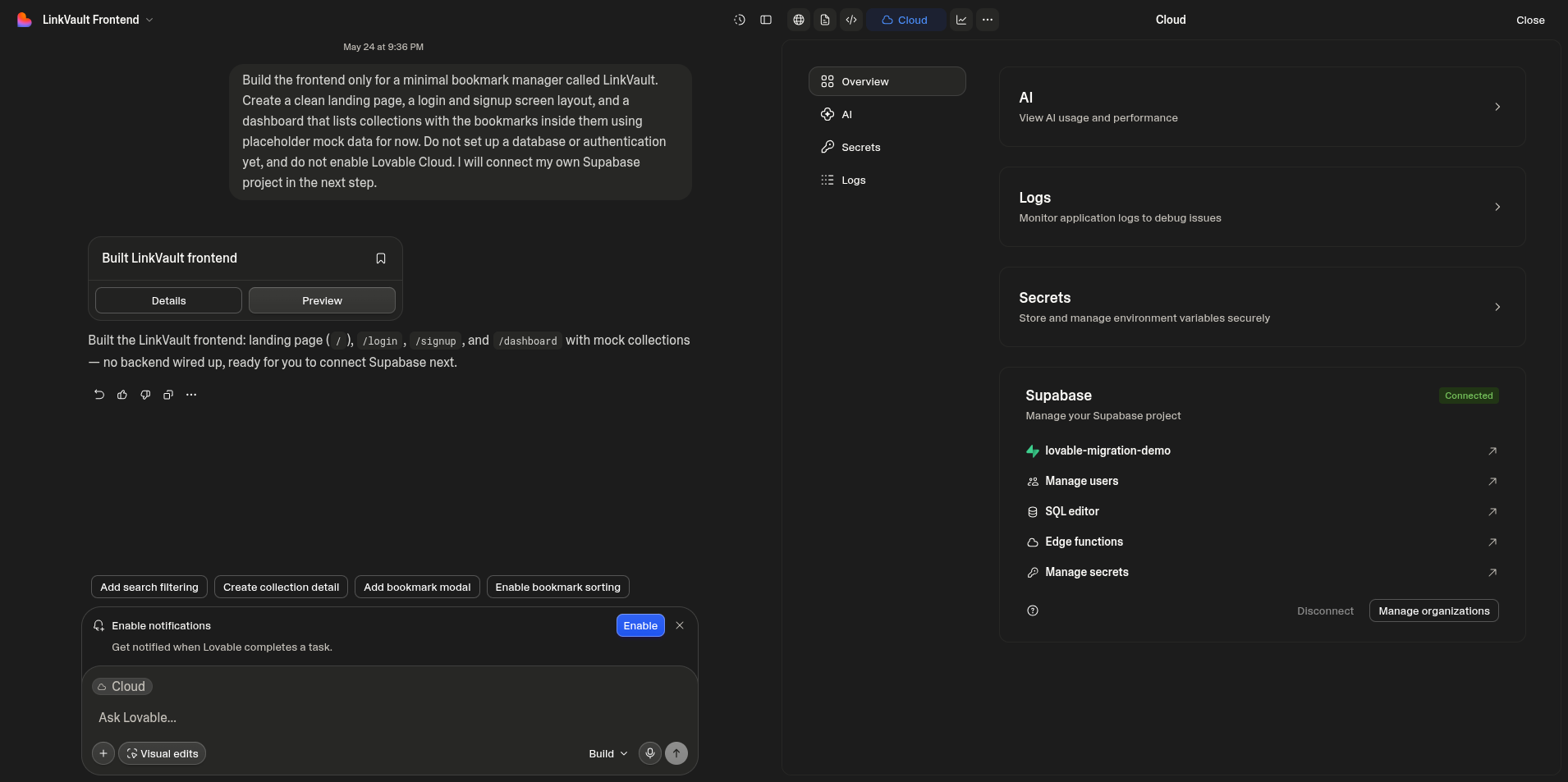The image size is (1568, 782).
Task: Toggle the side panel layout icon
Action: [766, 20]
